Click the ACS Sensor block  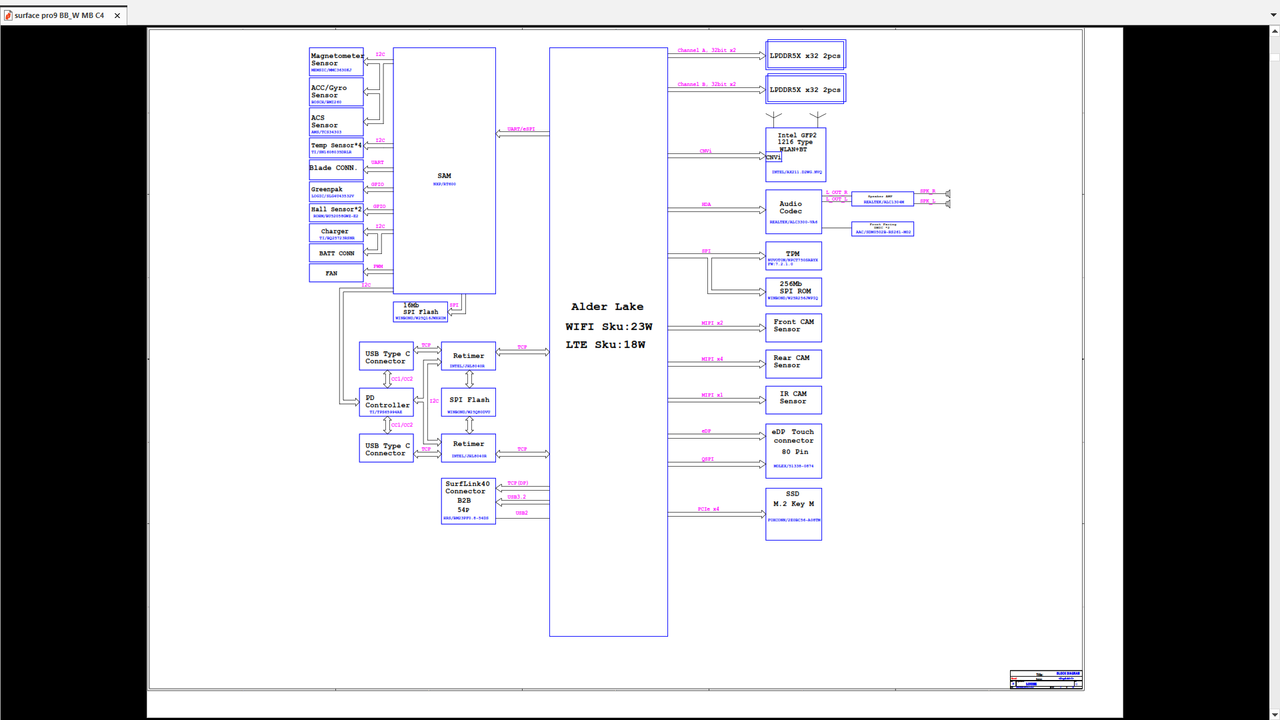(337, 122)
